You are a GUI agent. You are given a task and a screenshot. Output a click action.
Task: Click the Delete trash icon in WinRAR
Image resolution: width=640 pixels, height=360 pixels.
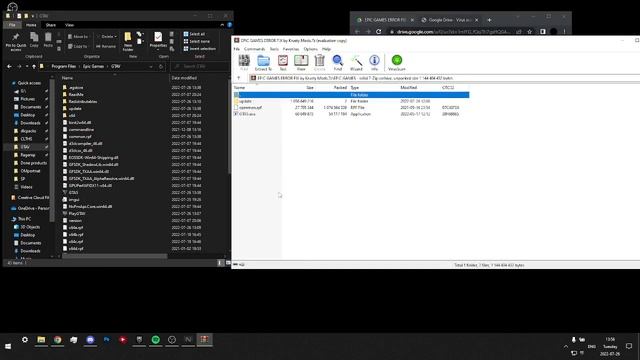[x=319, y=62]
